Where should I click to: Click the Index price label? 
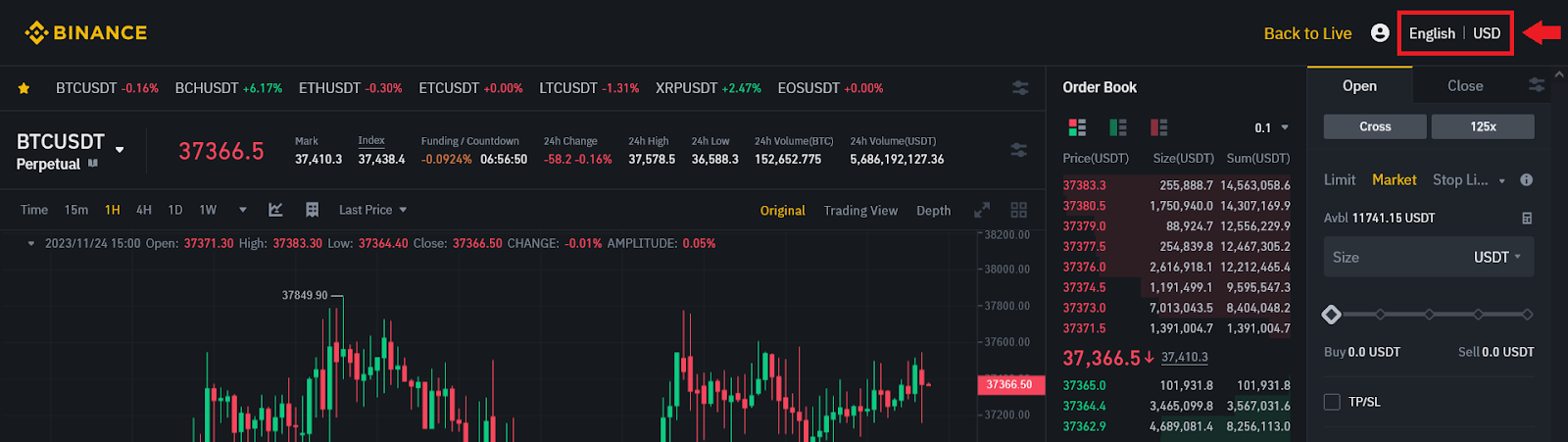pos(371,141)
